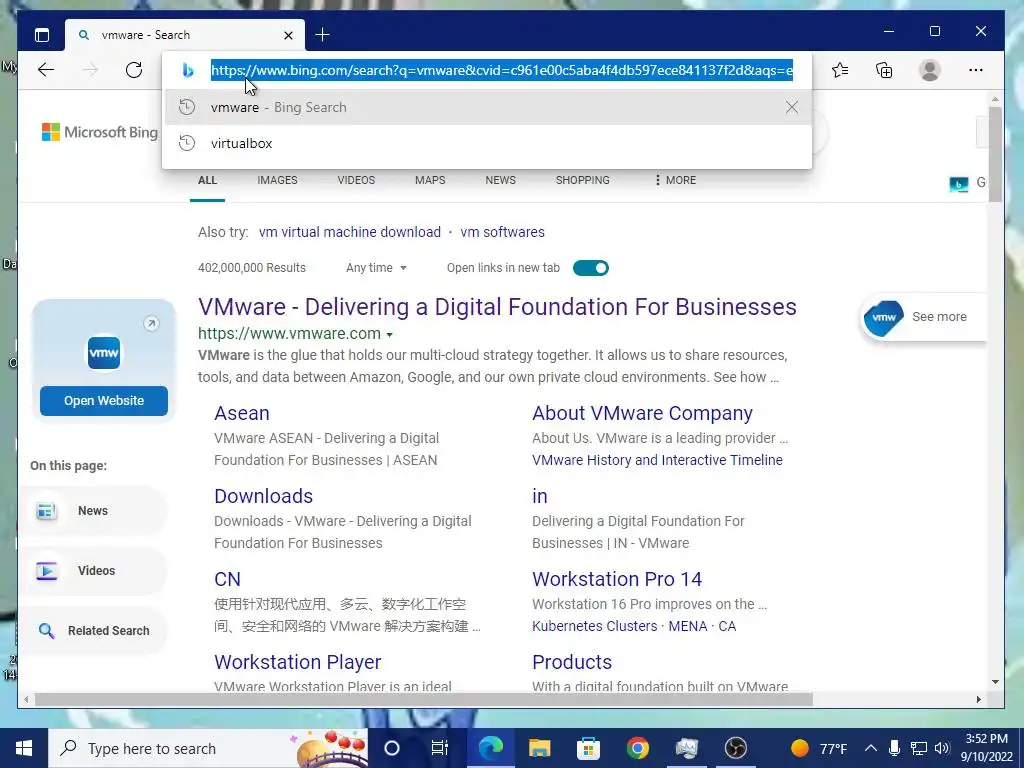Toggle Open links in new tab switch

590,268
